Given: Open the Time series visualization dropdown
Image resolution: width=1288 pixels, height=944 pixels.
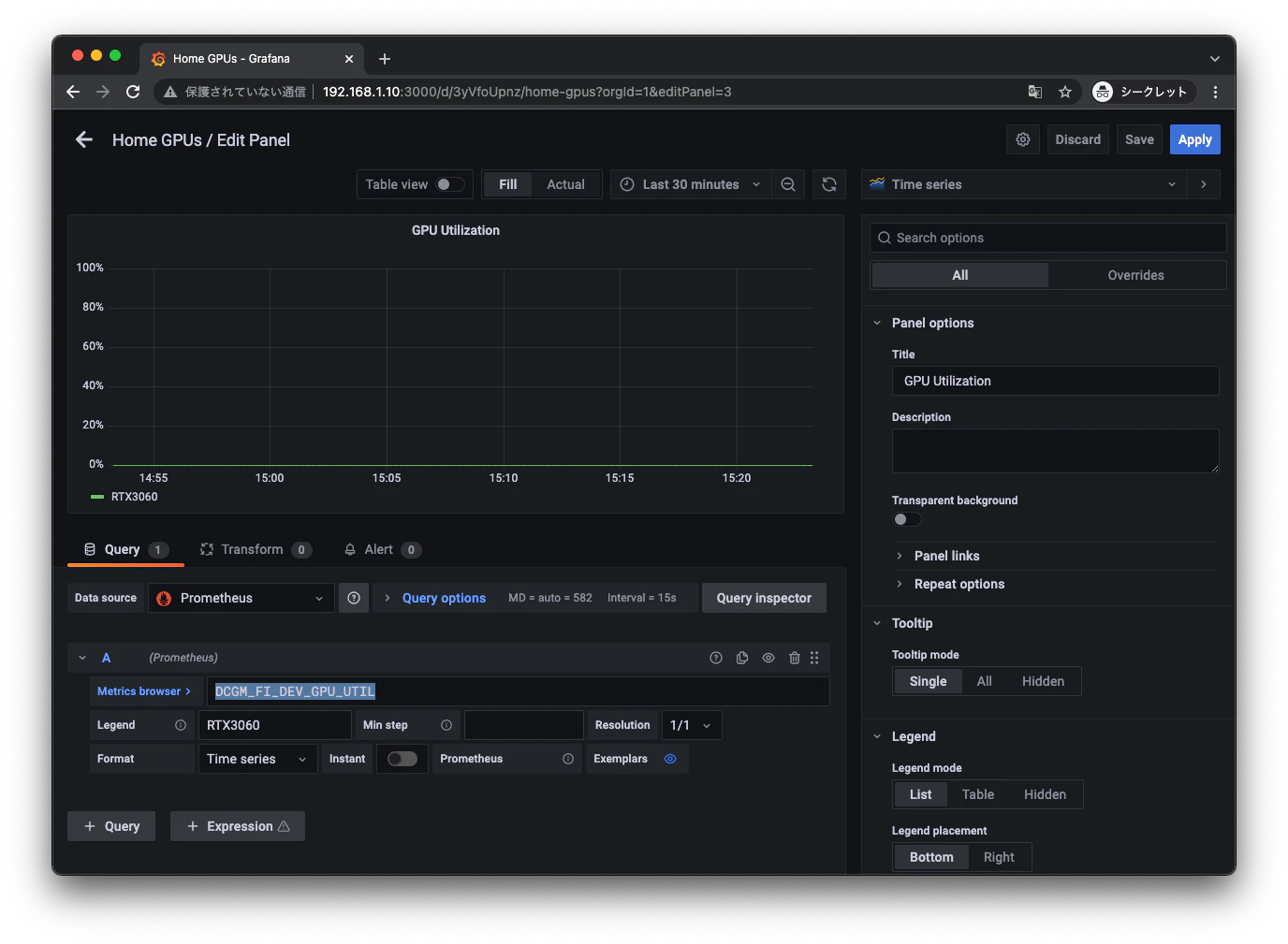Looking at the screenshot, I should (x=1024, y=184).
